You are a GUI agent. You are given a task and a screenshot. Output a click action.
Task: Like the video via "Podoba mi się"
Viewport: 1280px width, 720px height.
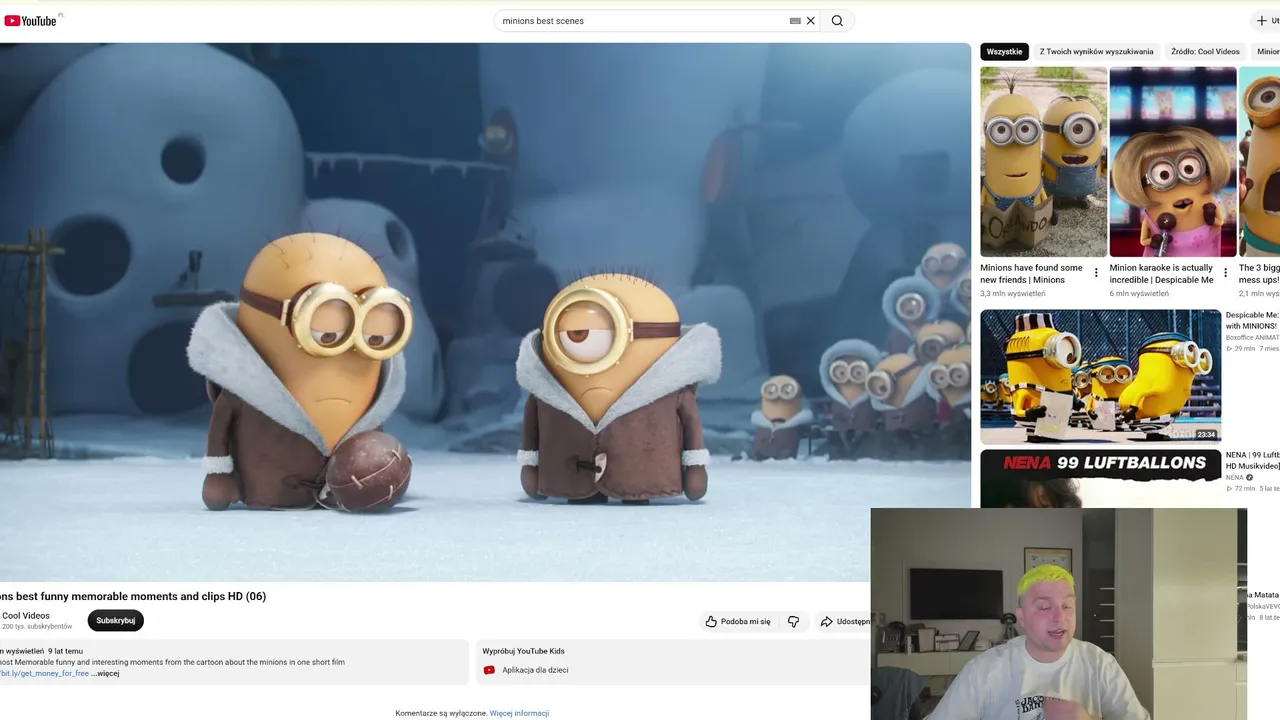click(738, 622)
